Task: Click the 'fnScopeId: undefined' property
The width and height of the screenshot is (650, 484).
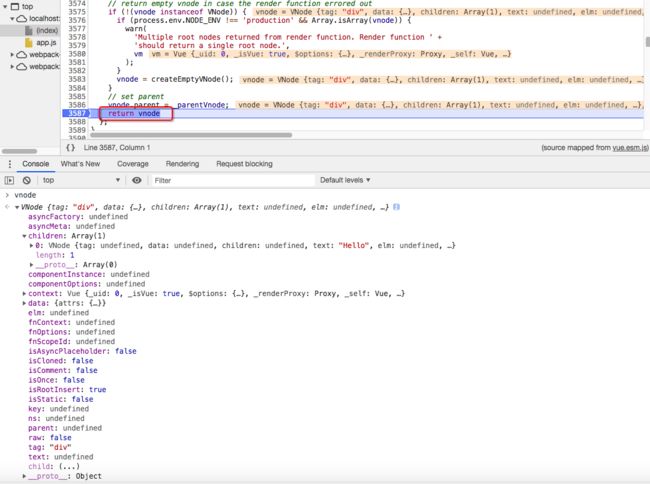Action: 72,341
